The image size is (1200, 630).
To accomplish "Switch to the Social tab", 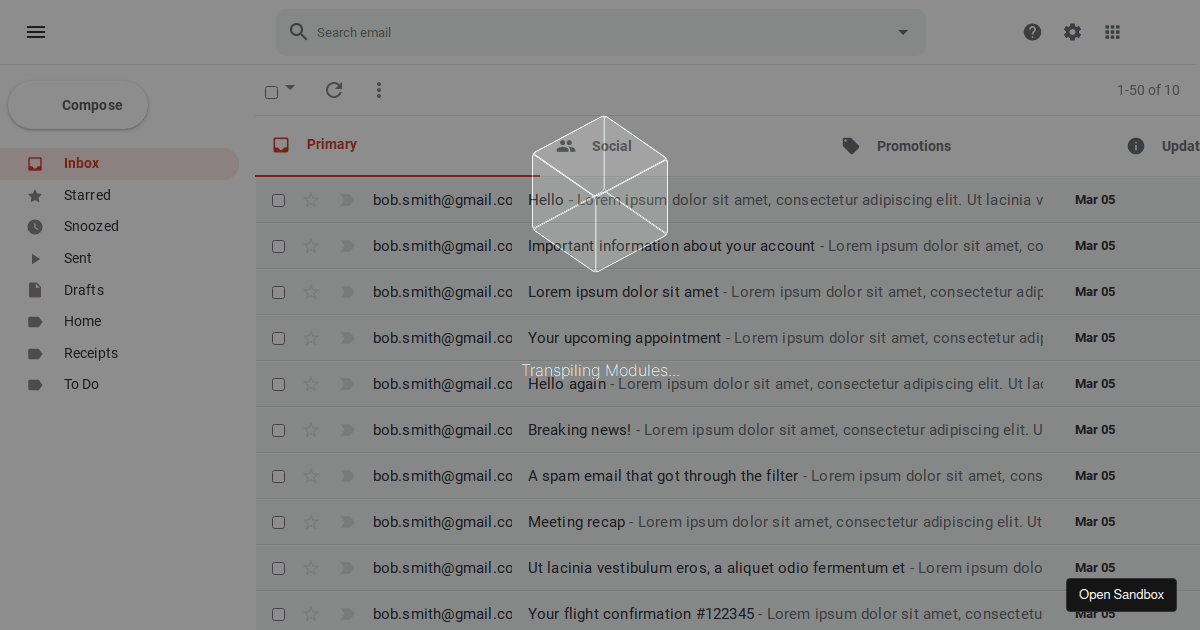I will point(611,145).
